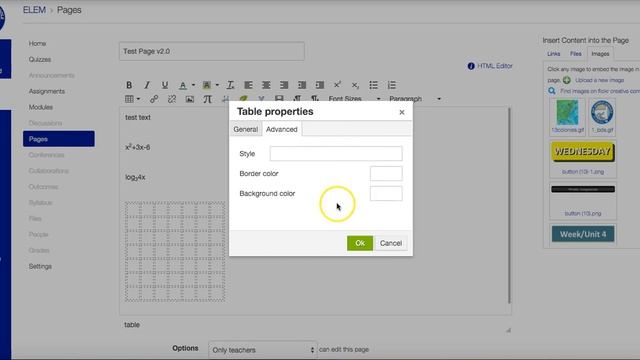Click the editor vertical scrollbar
Screen dimensions: 640x360
(509, 206)
